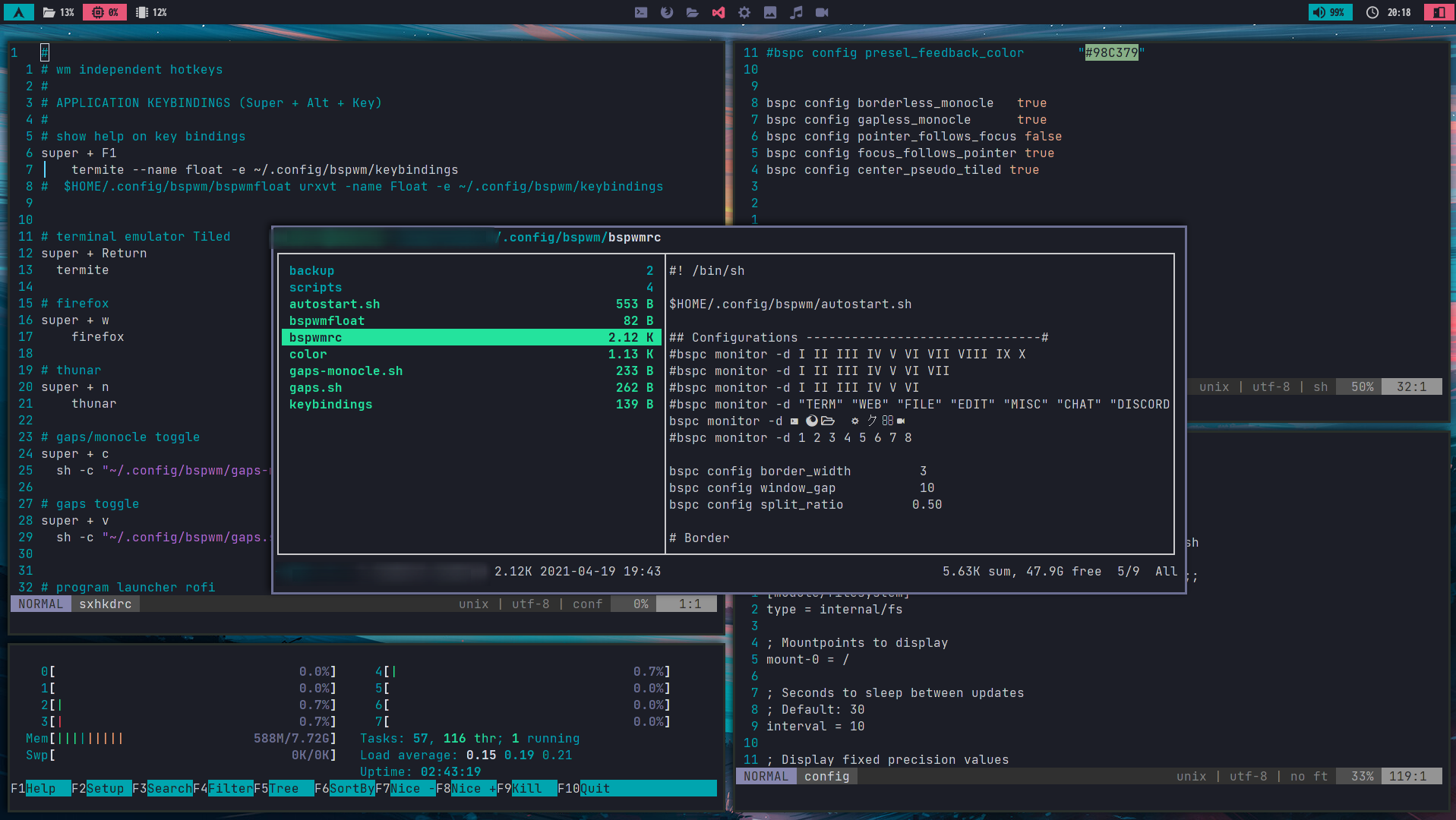Click the sxhkdrc filename in the statusline
The width and height of the screenshot is (1456, 820).
[x=106, y=604]
